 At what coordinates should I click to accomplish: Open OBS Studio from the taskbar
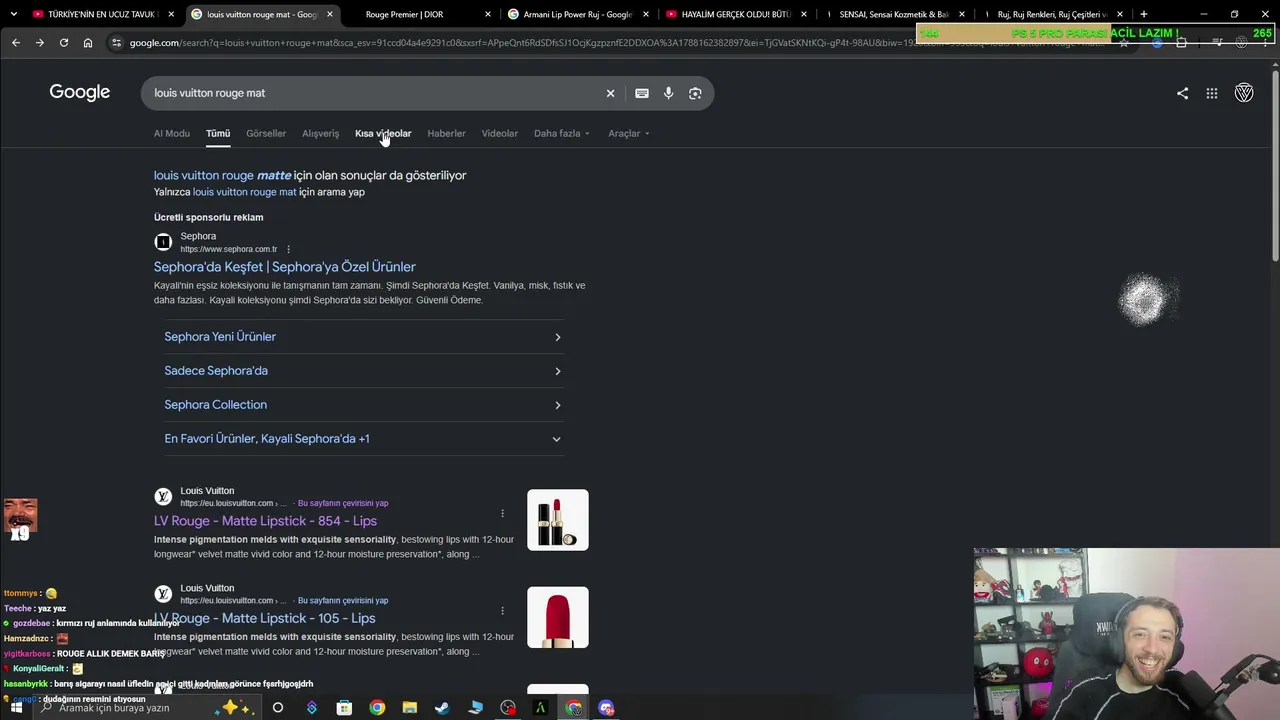click(508, 708)
